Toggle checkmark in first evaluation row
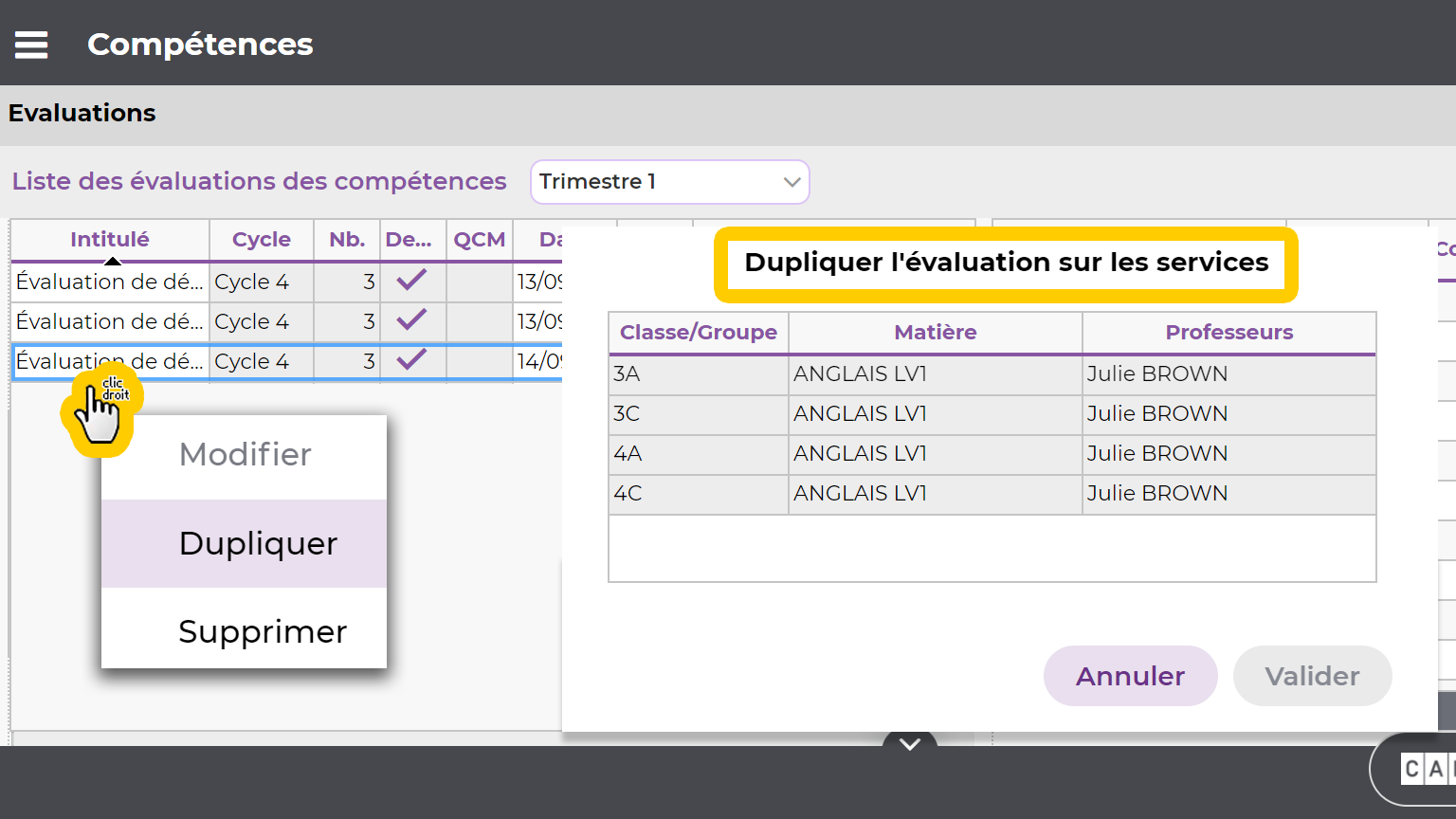This screenshot has height=819, width=1456. (x=411, y=281)
